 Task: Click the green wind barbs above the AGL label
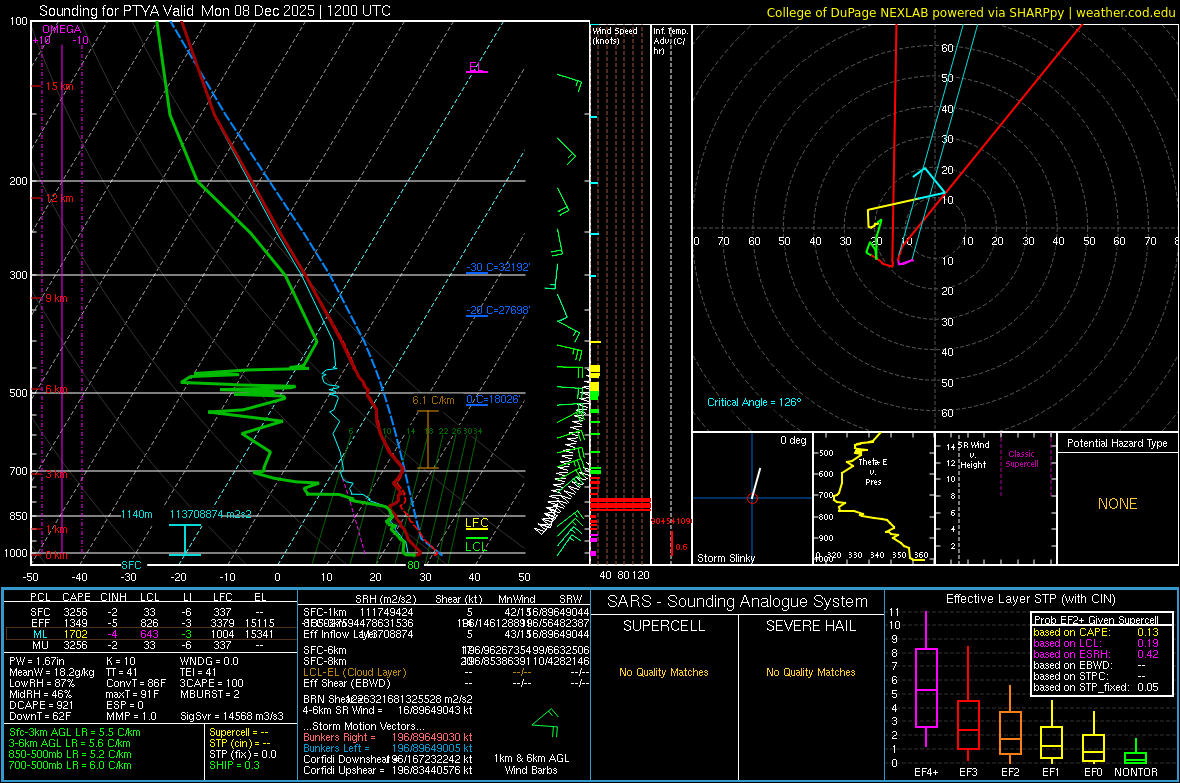[546, 723]
